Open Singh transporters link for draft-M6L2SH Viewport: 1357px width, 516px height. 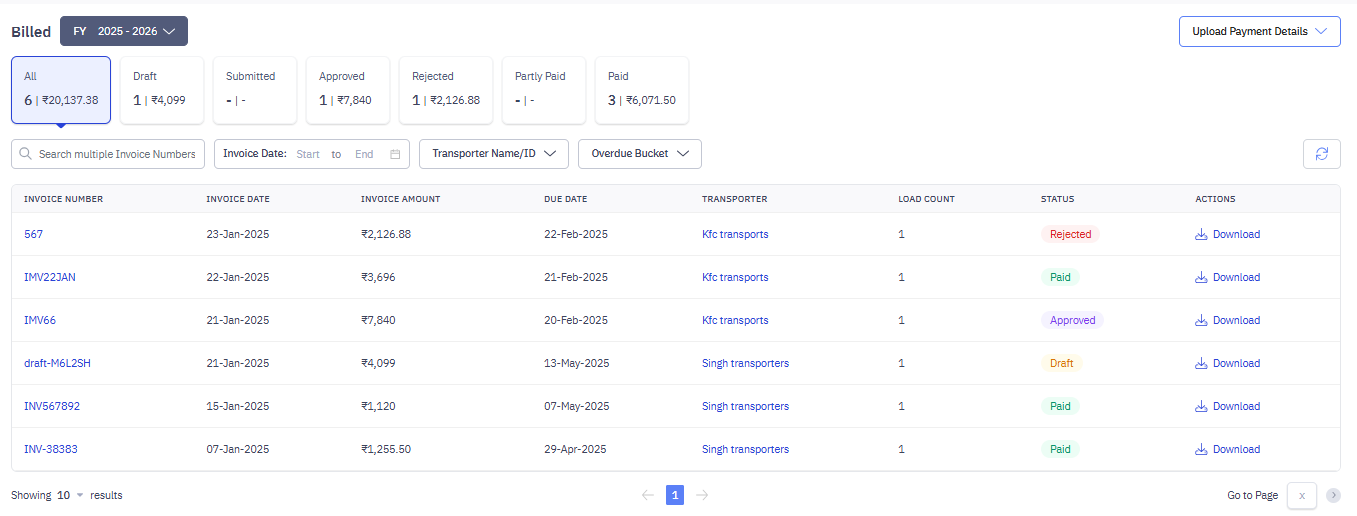(745, 364)
